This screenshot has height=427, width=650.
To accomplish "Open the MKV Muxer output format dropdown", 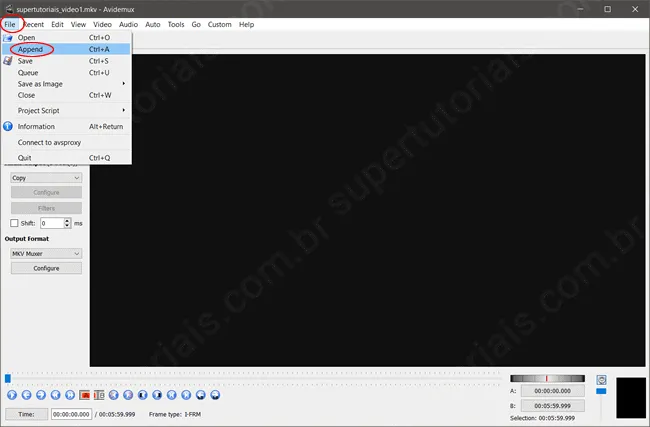I will coord(46,253).
